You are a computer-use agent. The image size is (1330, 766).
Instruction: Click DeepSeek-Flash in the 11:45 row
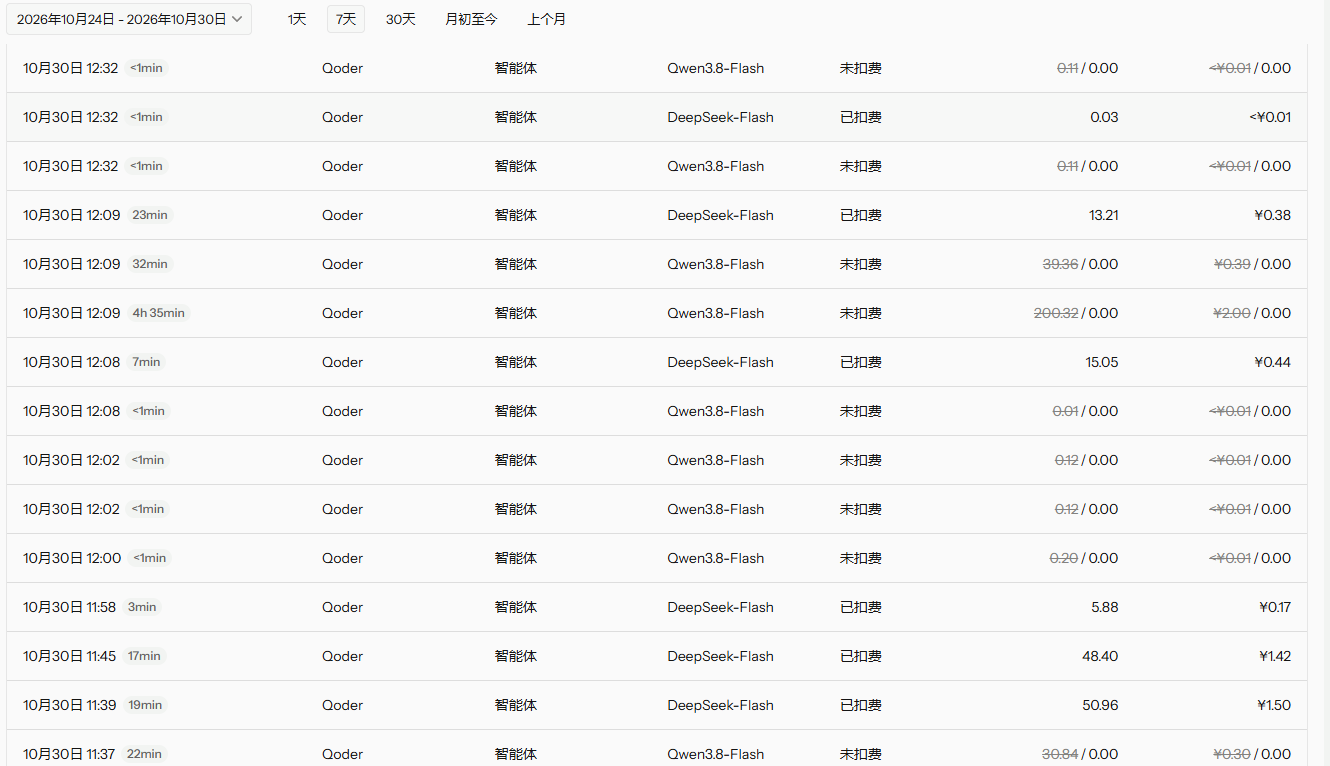720,656
